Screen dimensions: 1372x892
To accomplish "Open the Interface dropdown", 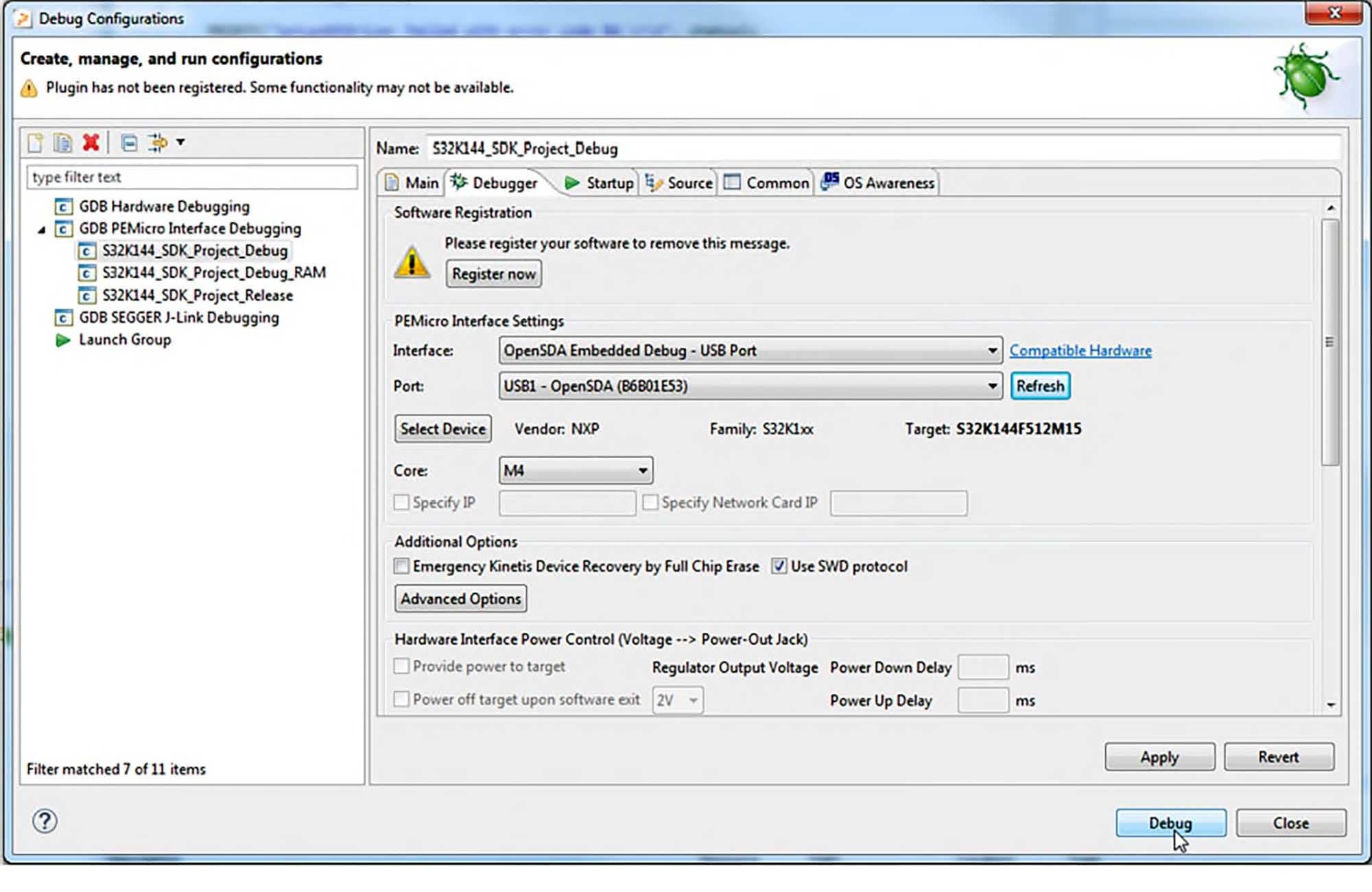I will pos(750,350).
